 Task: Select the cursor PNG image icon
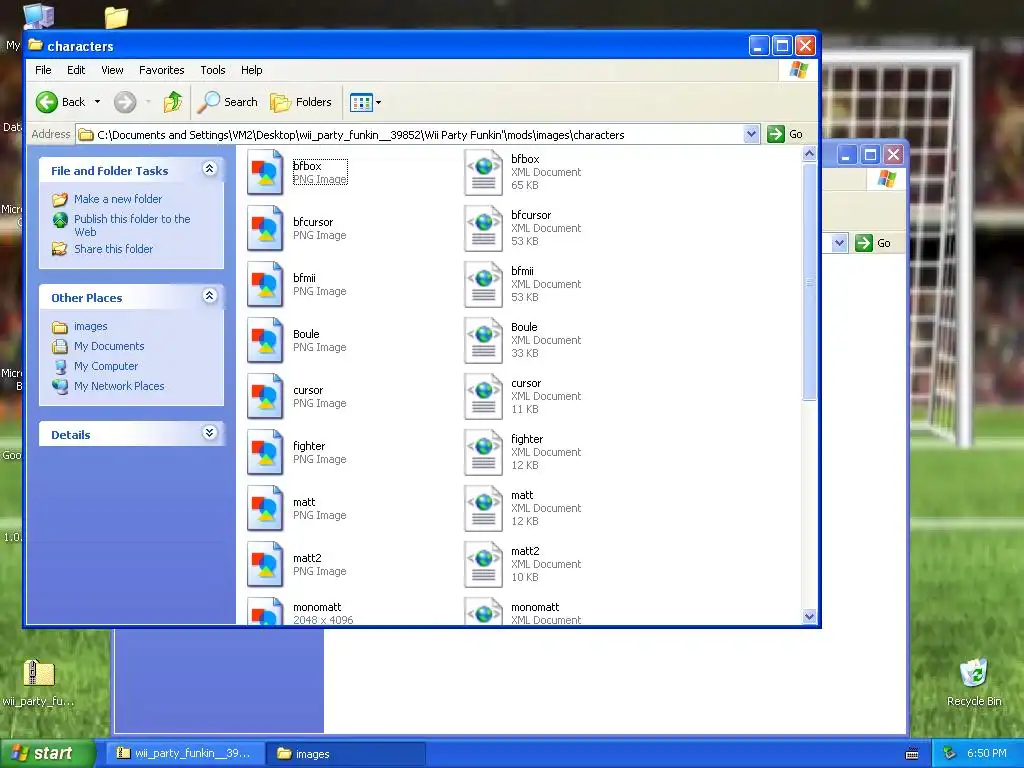pos(265,396)
